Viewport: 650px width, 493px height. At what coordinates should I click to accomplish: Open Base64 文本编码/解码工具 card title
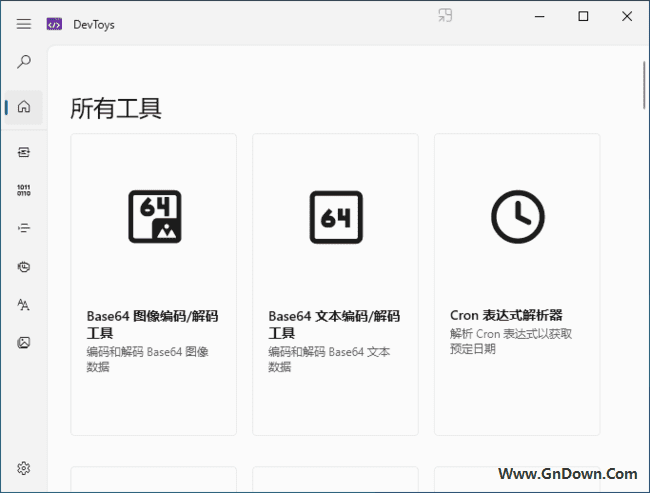point(334,324)
